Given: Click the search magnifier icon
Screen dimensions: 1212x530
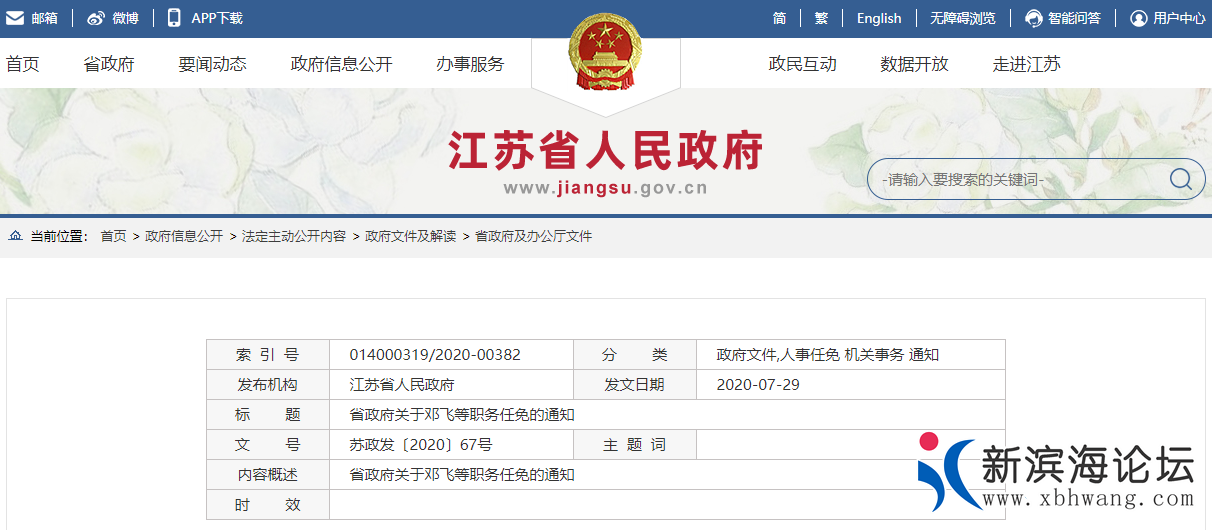Looking at the screenshot, I should click(x=1180, y=179).
